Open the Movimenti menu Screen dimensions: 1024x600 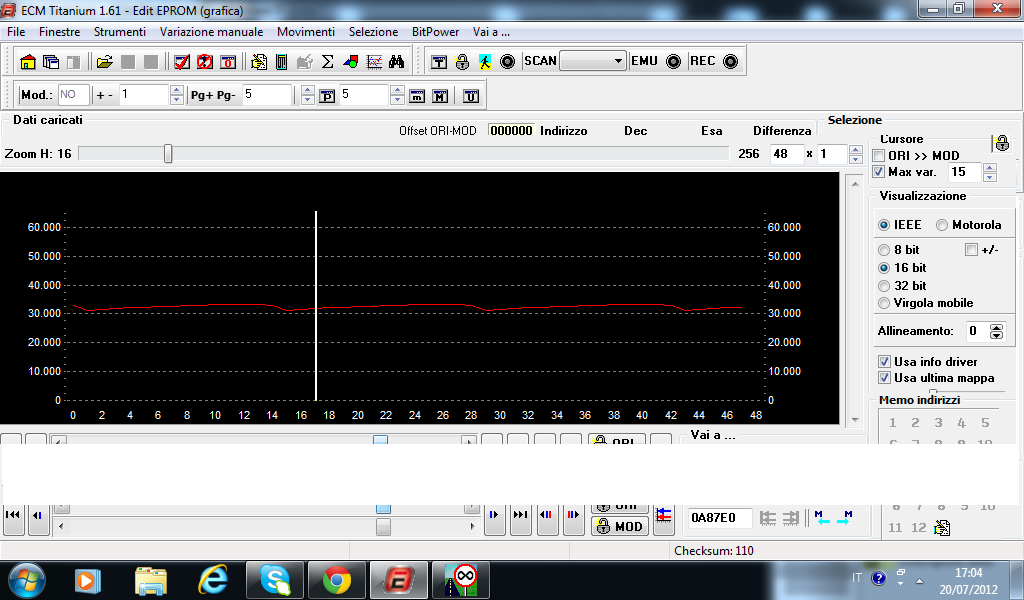[306, 32]
